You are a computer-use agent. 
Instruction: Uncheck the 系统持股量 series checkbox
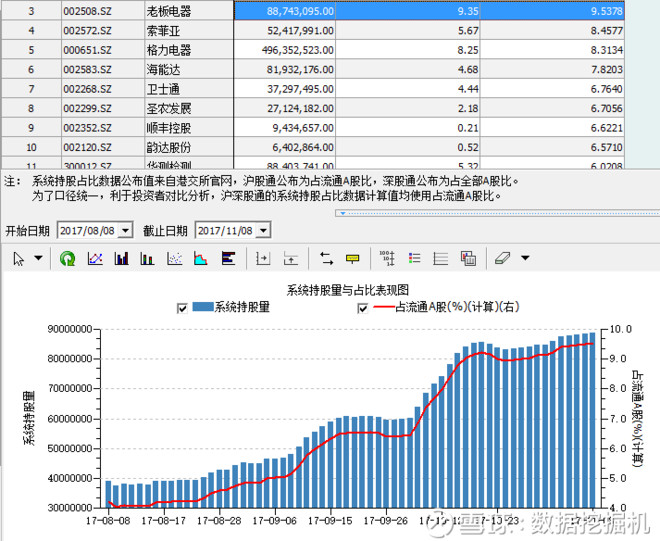[x=182, y=308]
